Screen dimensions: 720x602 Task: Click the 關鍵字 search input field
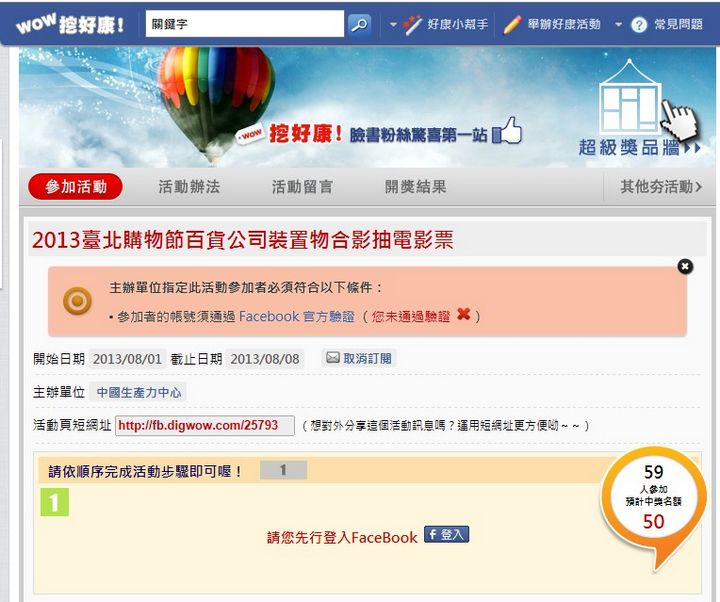coord(244,24)
